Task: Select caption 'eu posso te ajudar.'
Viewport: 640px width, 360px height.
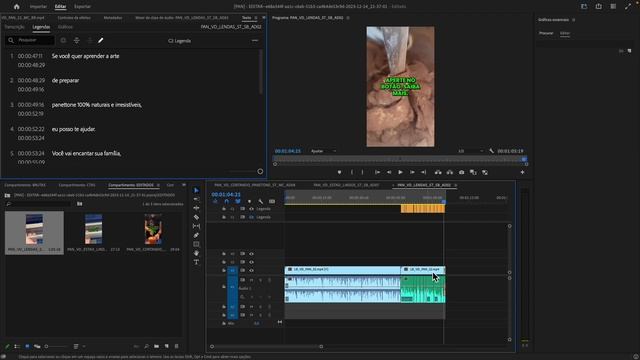Action: pos(73,129)
